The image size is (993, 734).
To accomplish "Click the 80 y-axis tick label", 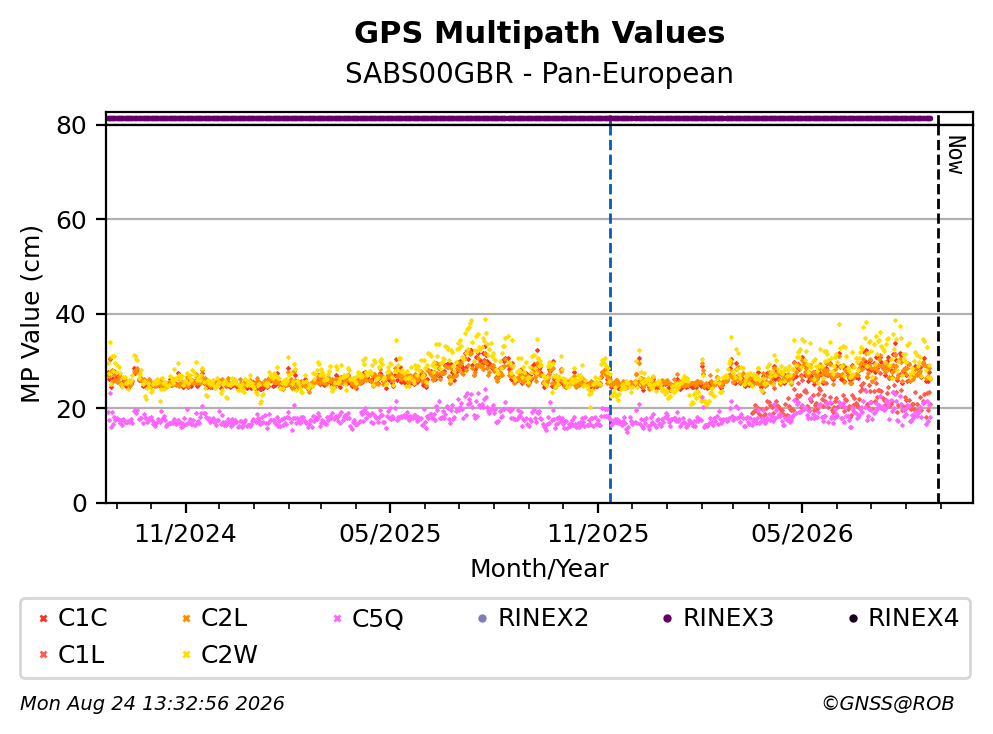I will point(71,125).
